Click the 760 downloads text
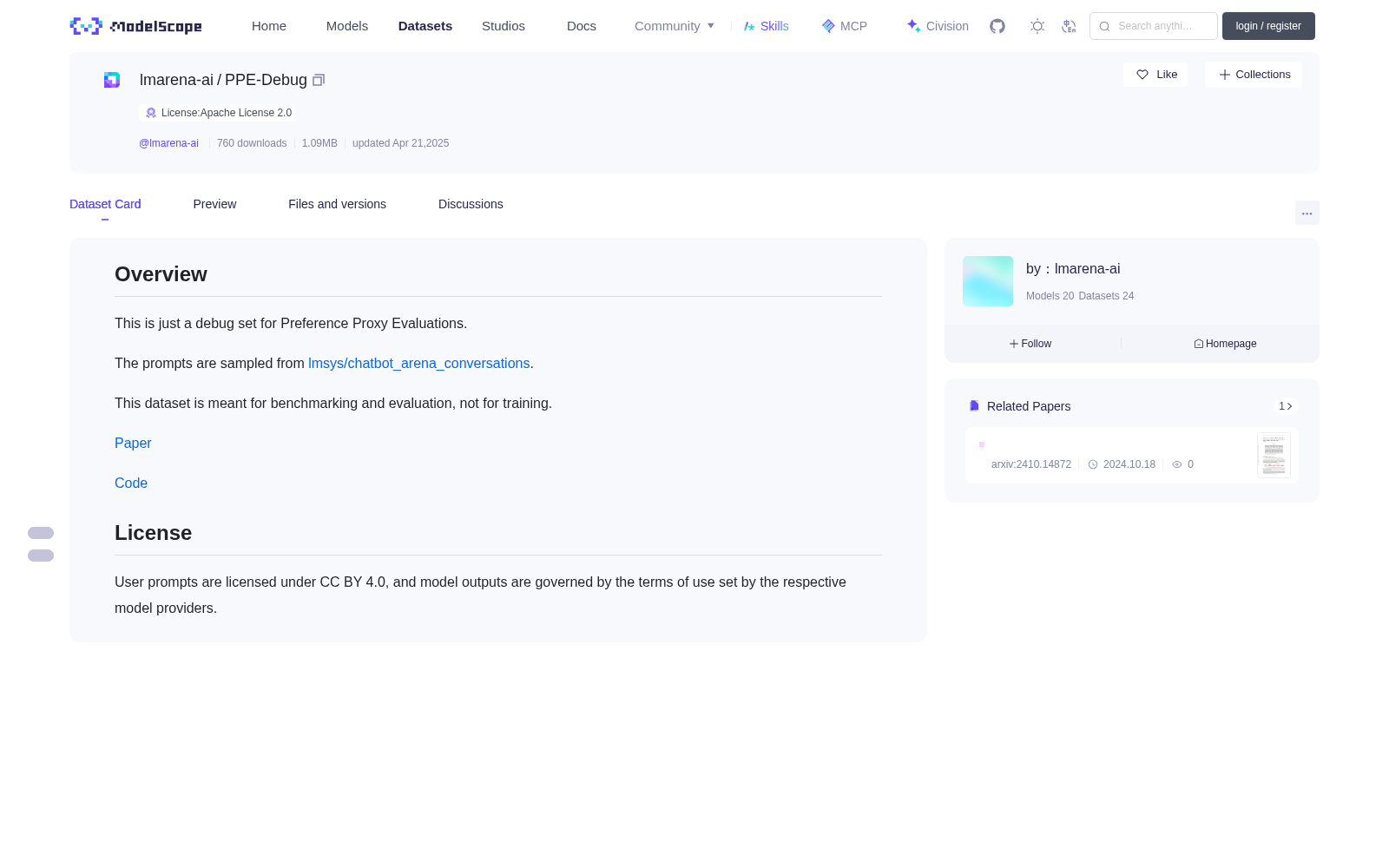This screenshot has height=868, width=1389. pyautogui.click(x=252, y=143)
